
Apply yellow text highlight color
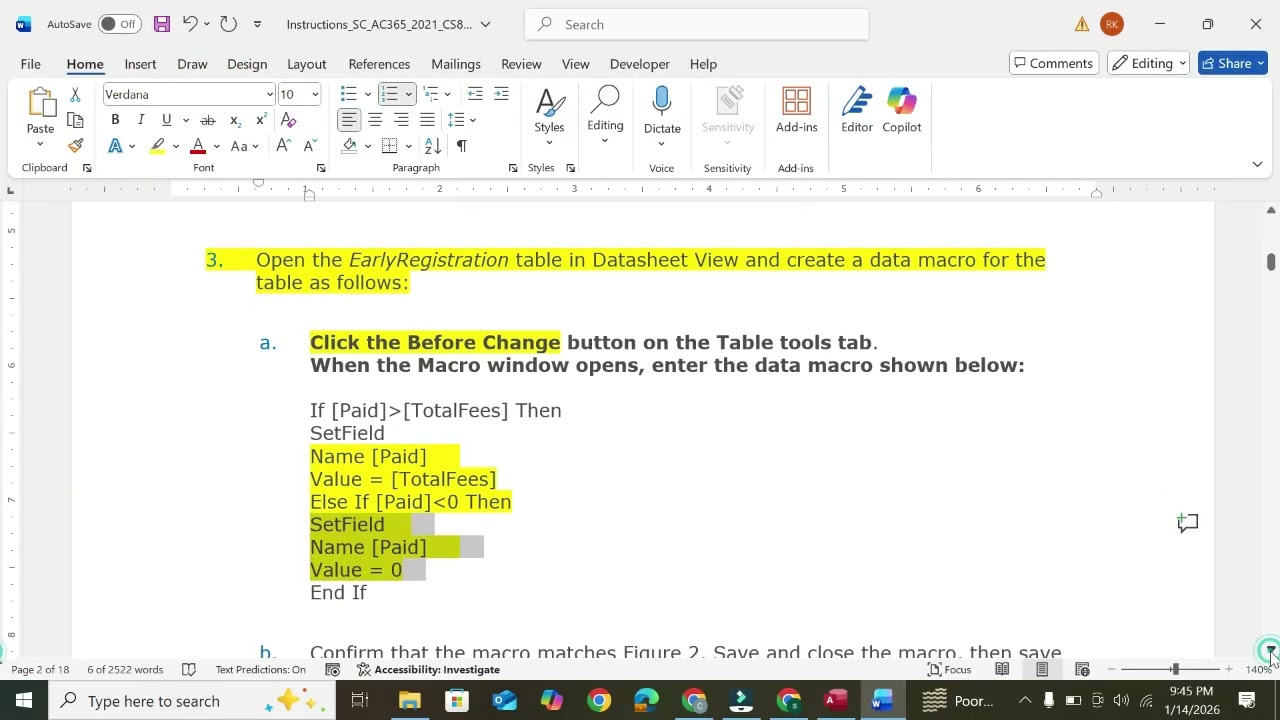pyautogui.click(x=157, y=146)
